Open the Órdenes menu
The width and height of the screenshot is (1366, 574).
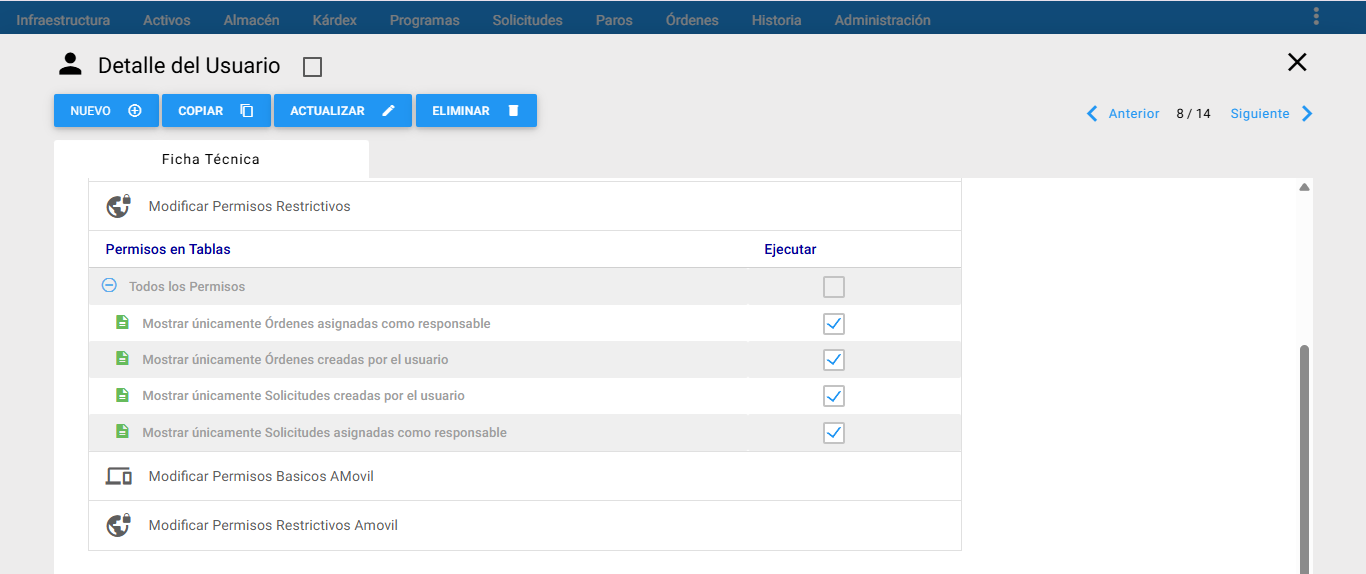pyautogui.click(x=692, y=20)
